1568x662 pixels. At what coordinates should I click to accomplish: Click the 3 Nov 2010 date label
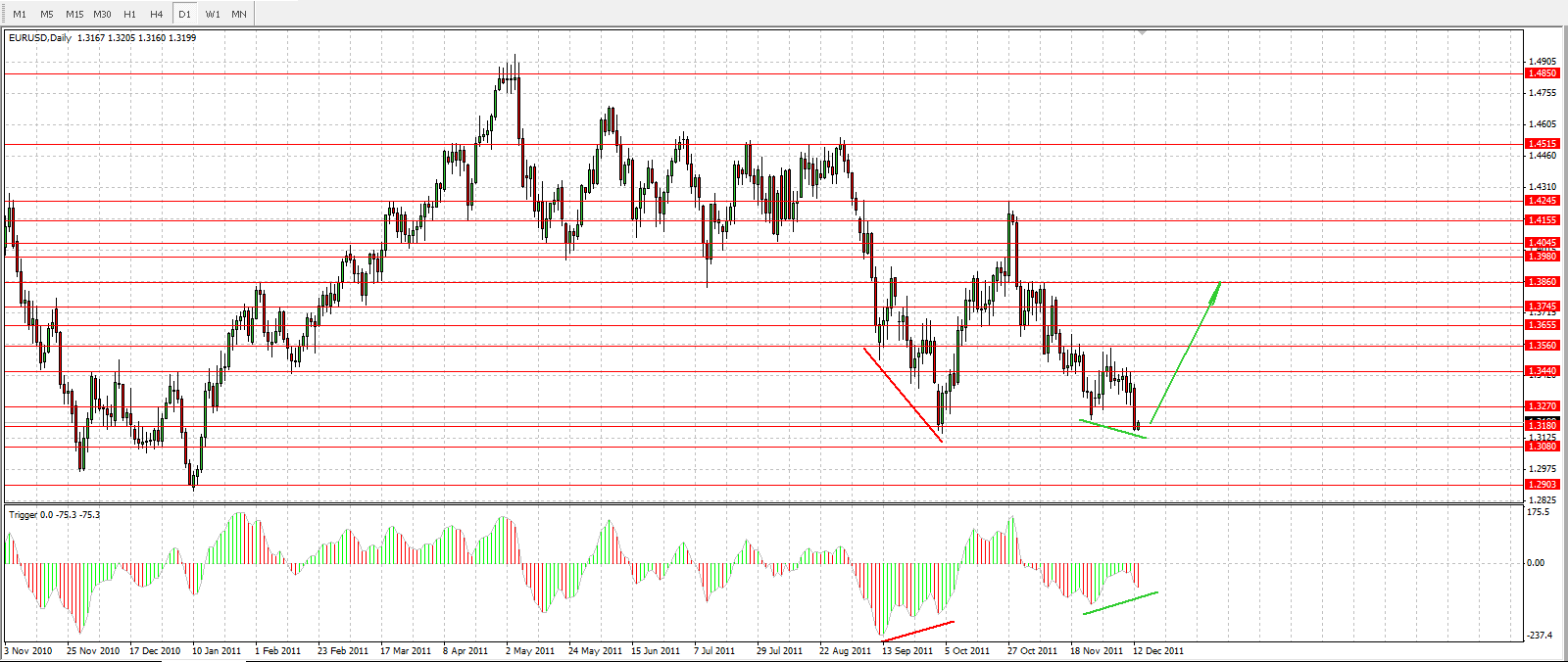click(28, 651)
